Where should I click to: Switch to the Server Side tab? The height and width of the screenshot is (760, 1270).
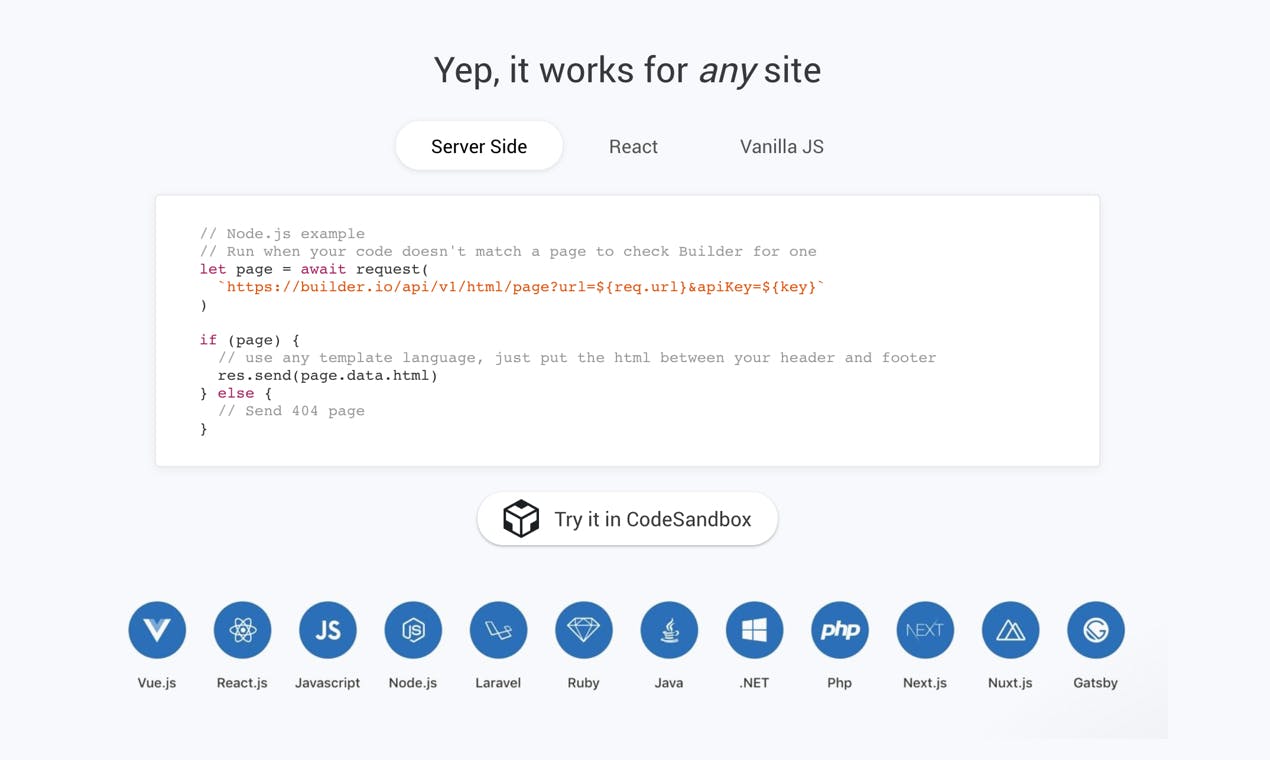coord(479,146)
